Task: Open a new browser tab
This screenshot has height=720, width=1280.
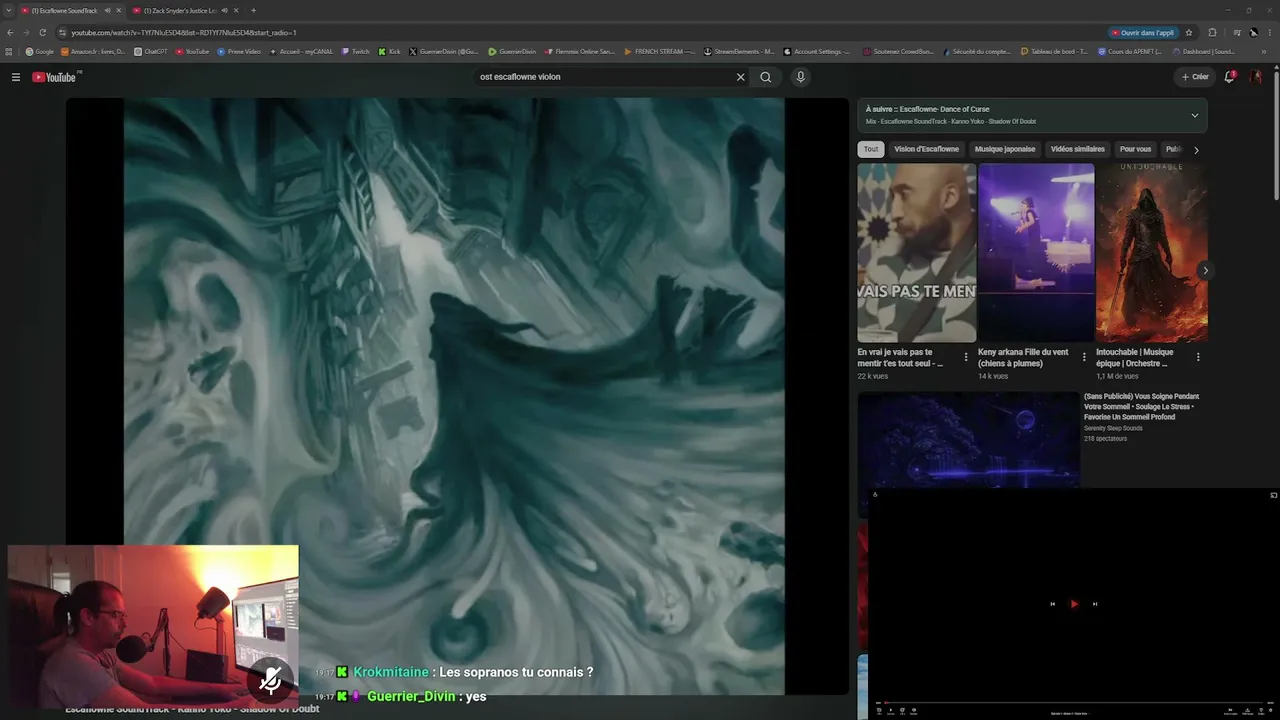Action: coord(253,10)
